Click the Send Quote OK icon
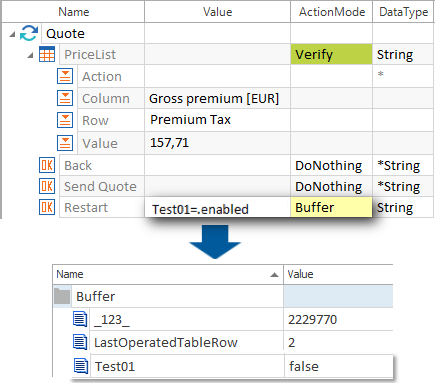Image resolution: width=435 pixels, height=383 pixels. point(47,186)
